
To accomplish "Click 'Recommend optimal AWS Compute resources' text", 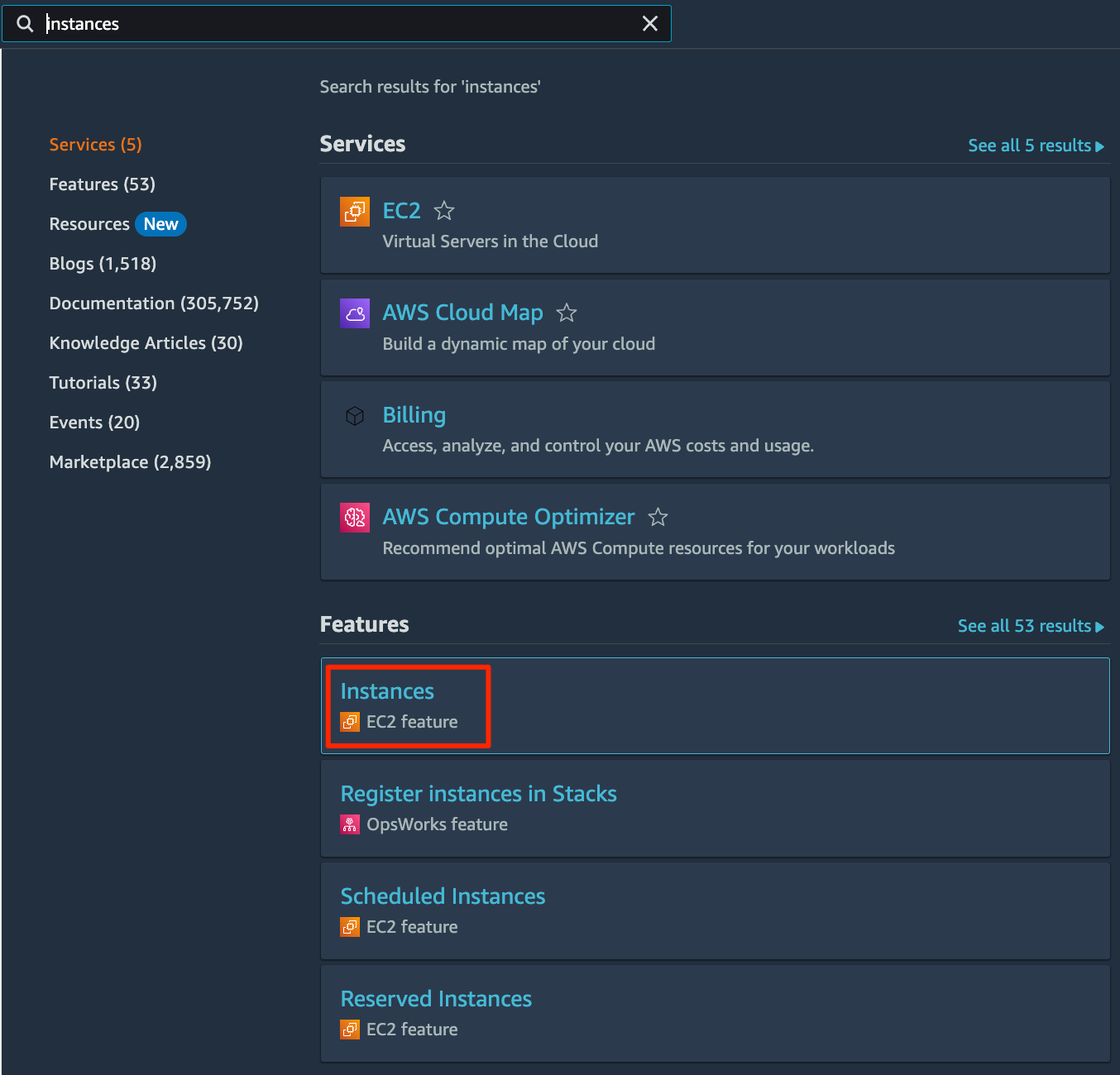I will point(639,548).
